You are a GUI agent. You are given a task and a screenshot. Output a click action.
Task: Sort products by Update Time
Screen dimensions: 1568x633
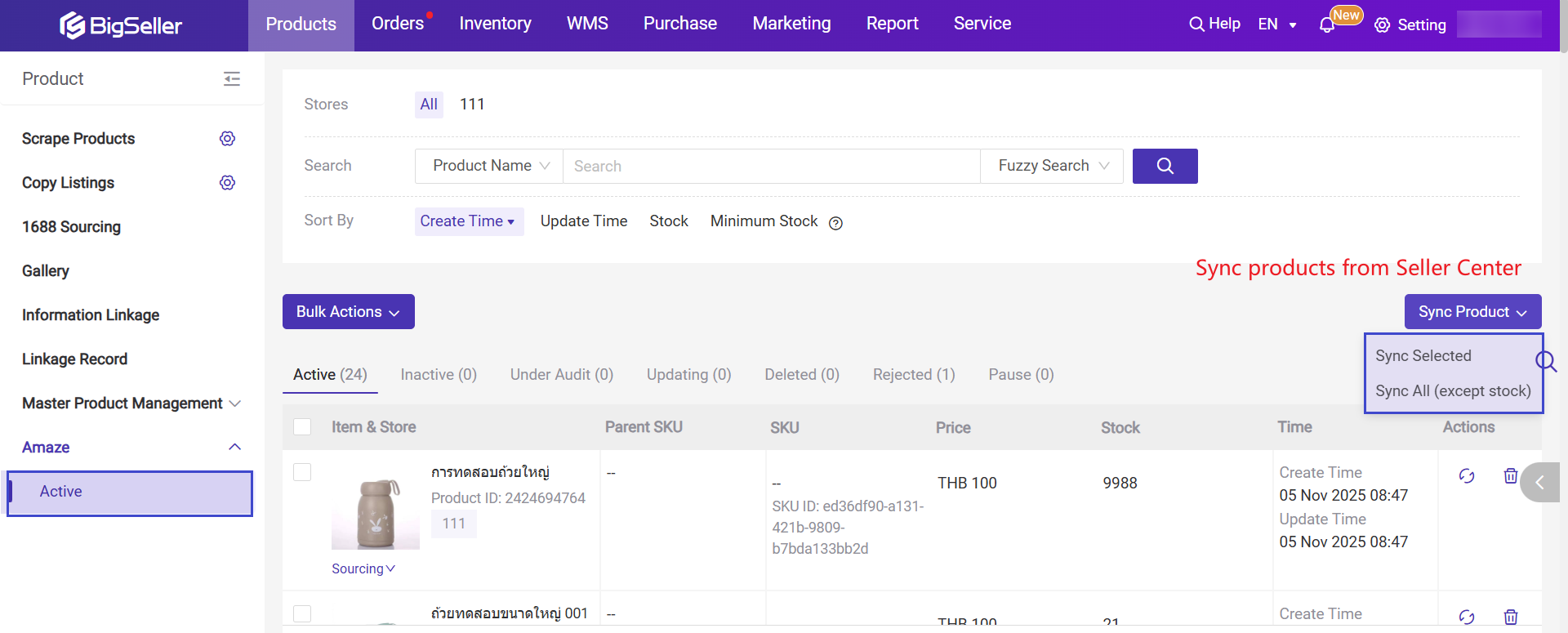click(583, 221)
